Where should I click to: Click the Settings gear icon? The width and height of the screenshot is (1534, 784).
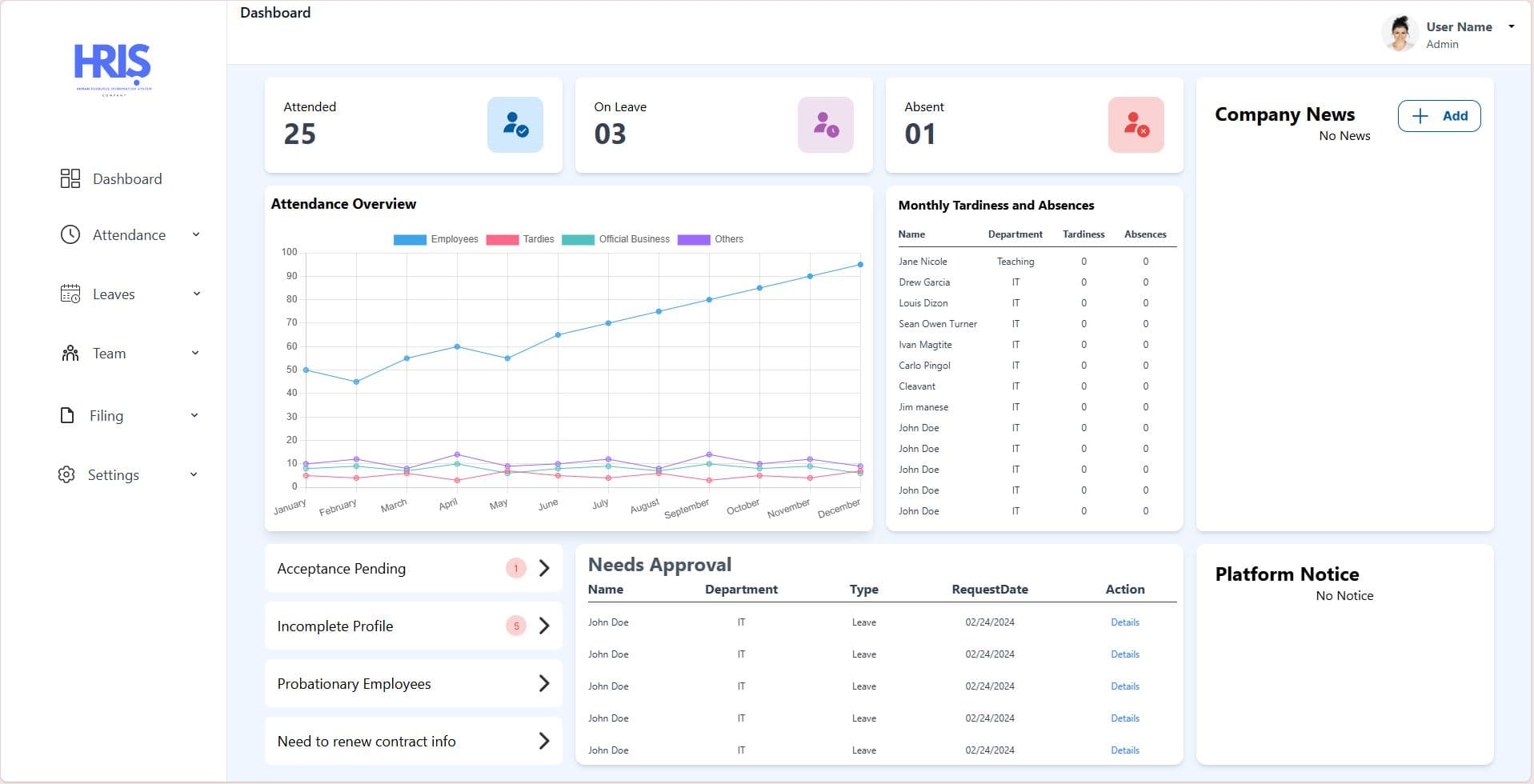[x=66, y=474]
